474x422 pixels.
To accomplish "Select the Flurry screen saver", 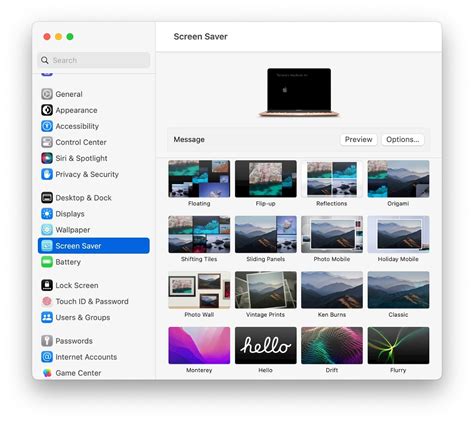I will click(x=398, y=345).
